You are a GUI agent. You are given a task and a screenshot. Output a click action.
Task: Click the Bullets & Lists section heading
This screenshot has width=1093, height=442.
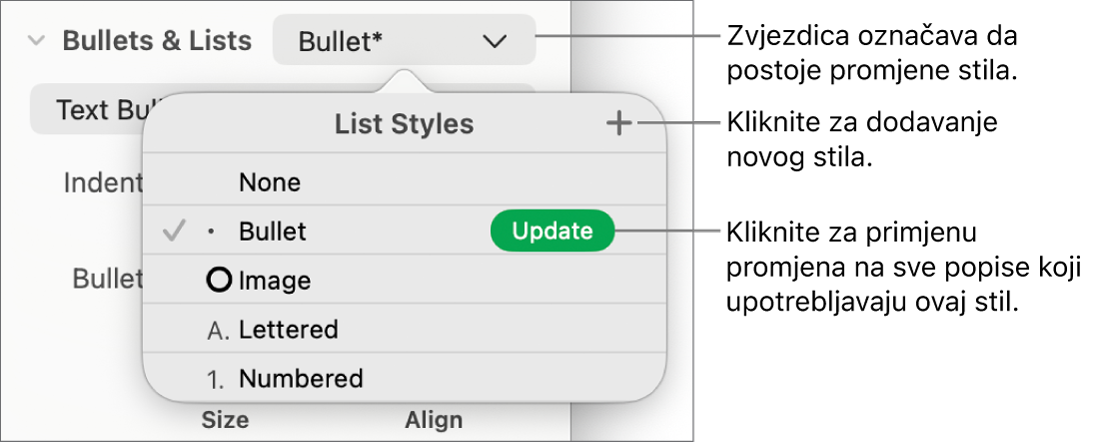point(157,41)
